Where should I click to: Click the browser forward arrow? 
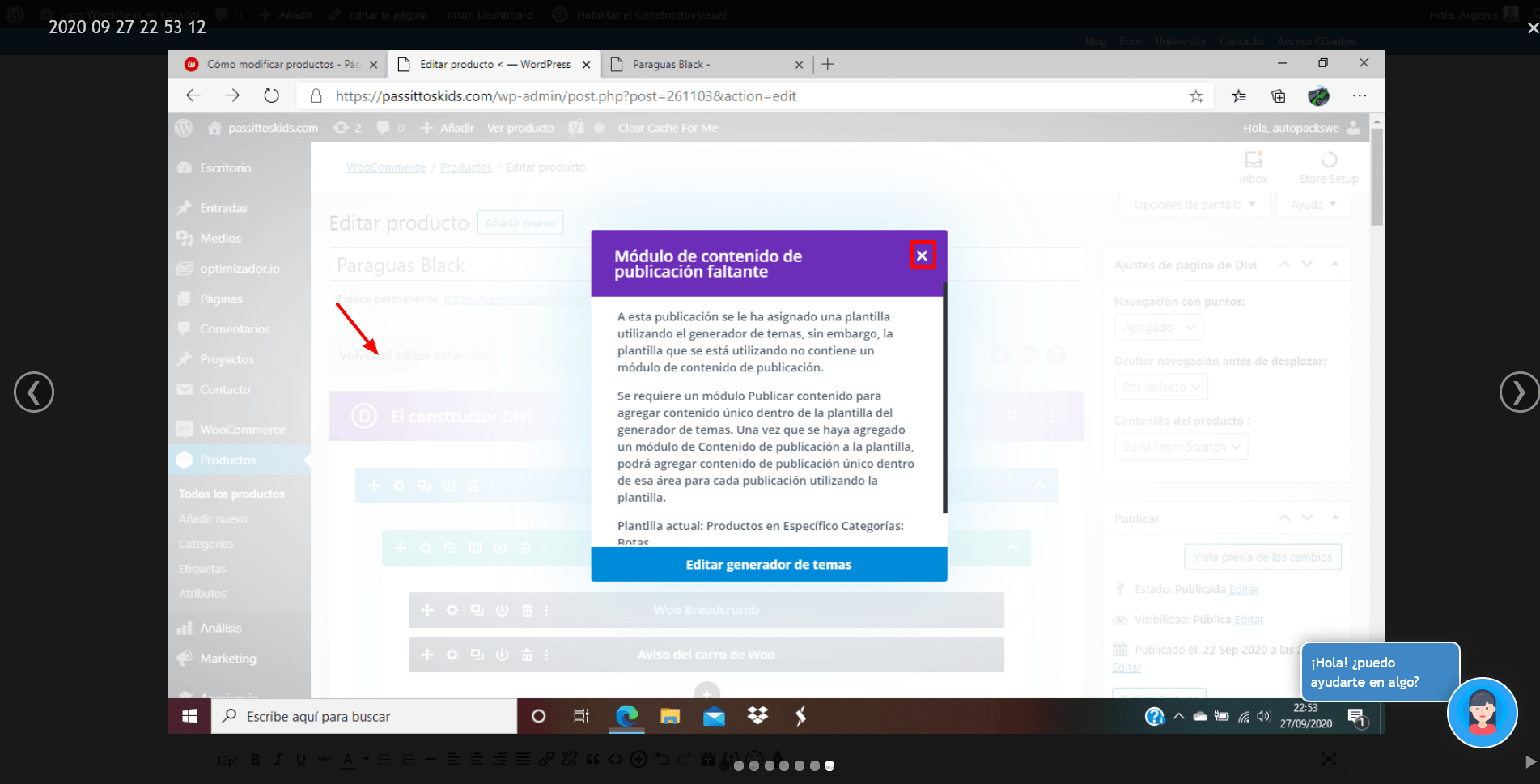(232, 96)
